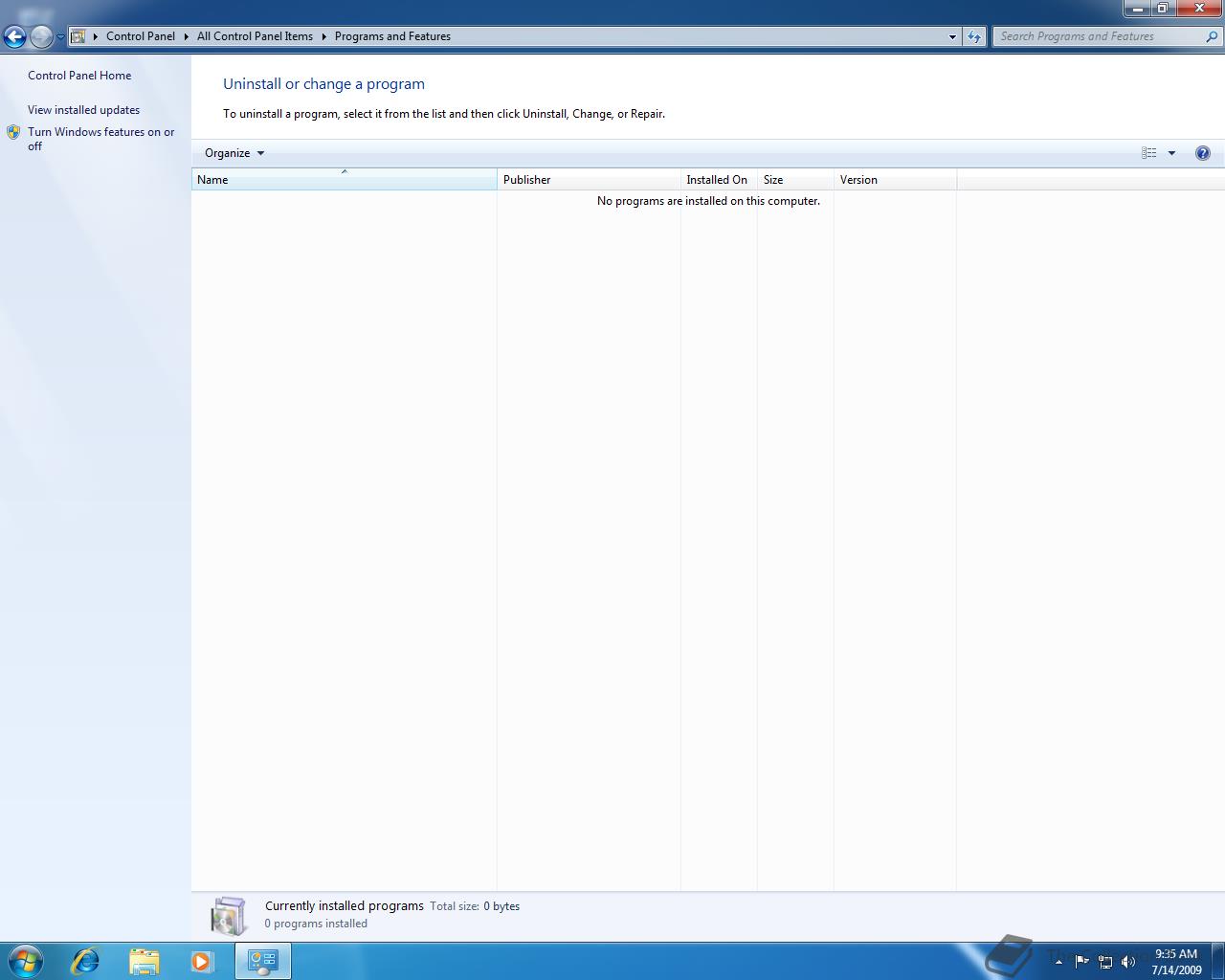This screenshot has height=980, width=1225.
Task: Select Programs and Features breadcrumb
Action: [392, 36]
